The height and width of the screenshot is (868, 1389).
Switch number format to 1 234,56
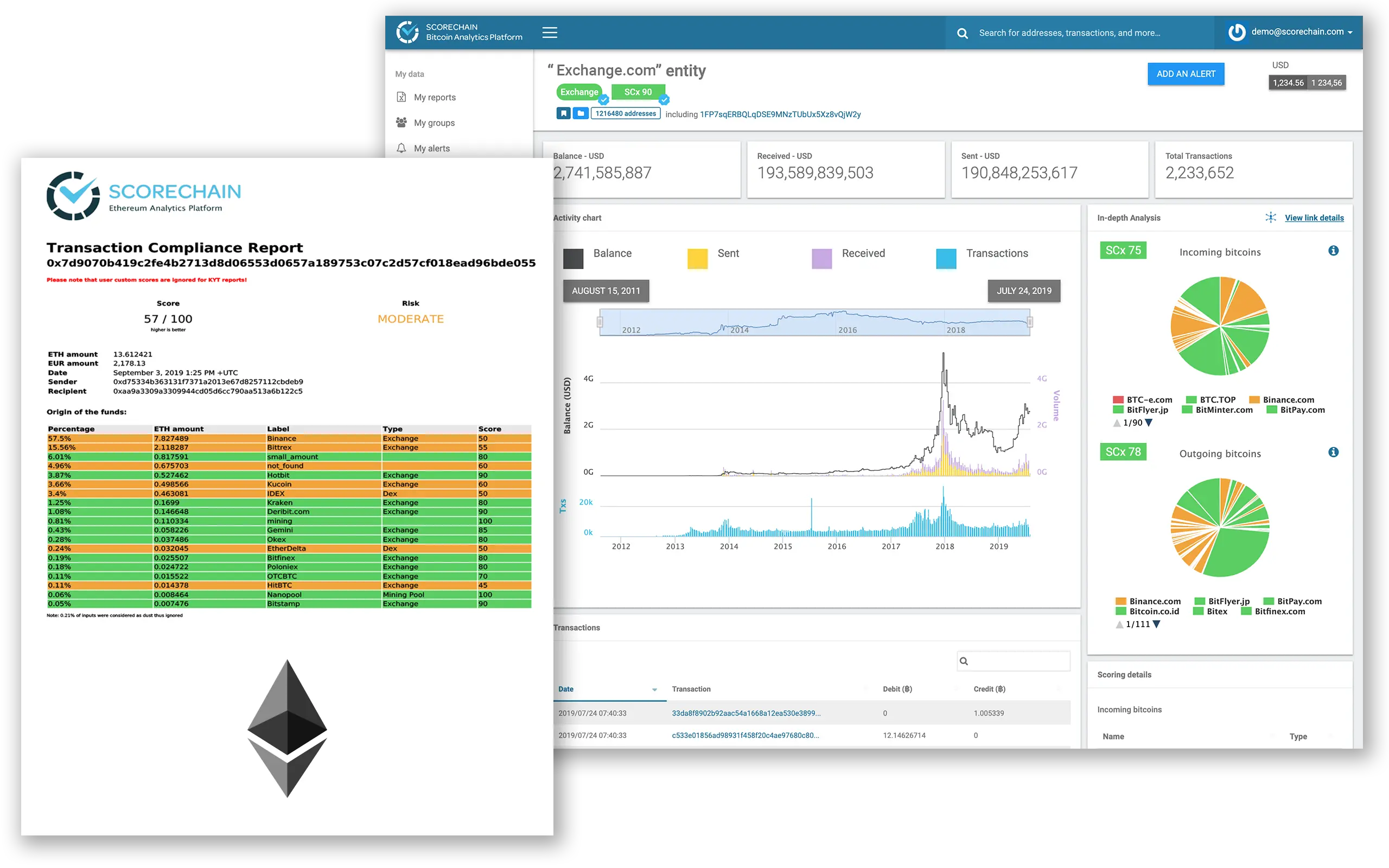click(1327, 82)
